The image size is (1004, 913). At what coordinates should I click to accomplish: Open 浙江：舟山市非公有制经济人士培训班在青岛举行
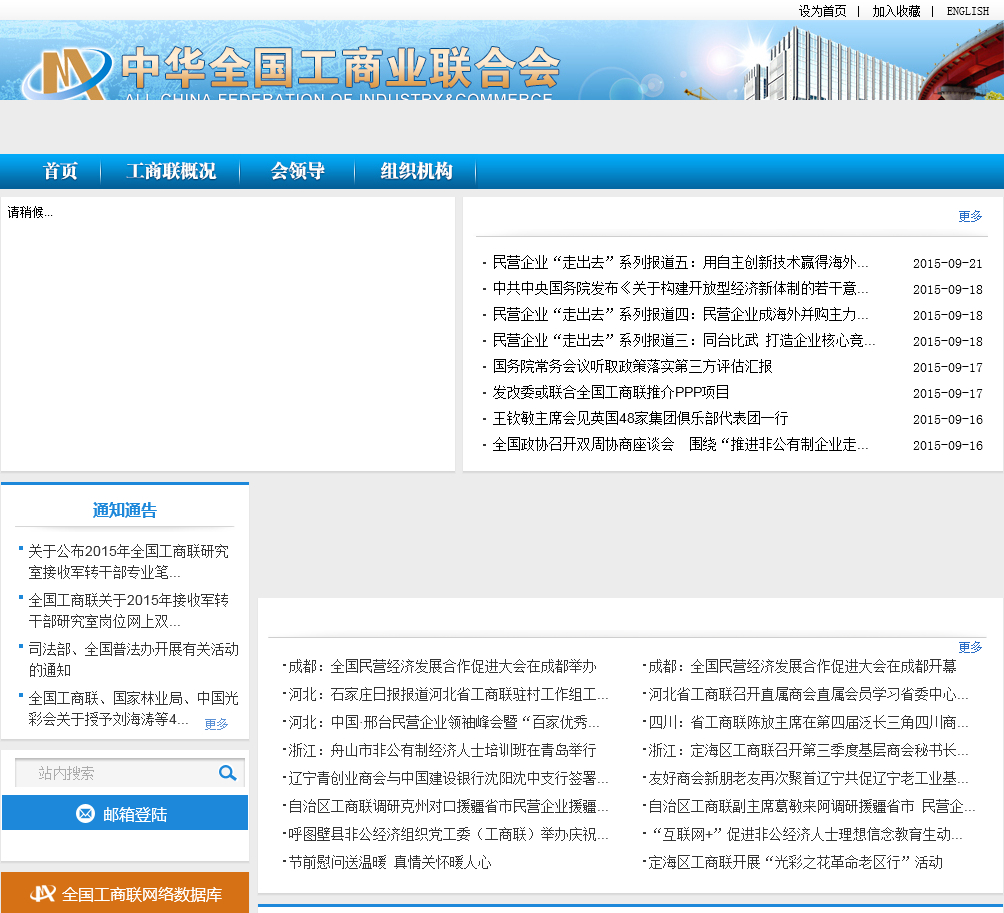[x=442, y=750]
